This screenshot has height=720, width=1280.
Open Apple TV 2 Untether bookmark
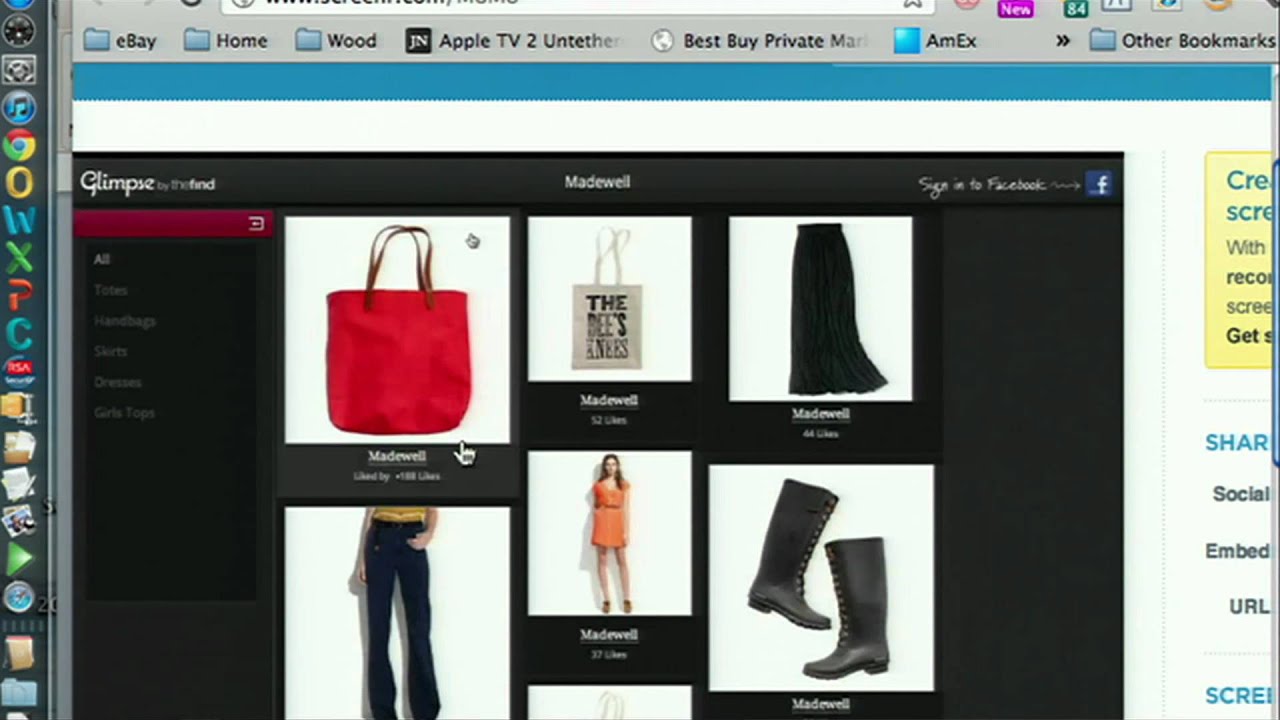coord(514,41)
